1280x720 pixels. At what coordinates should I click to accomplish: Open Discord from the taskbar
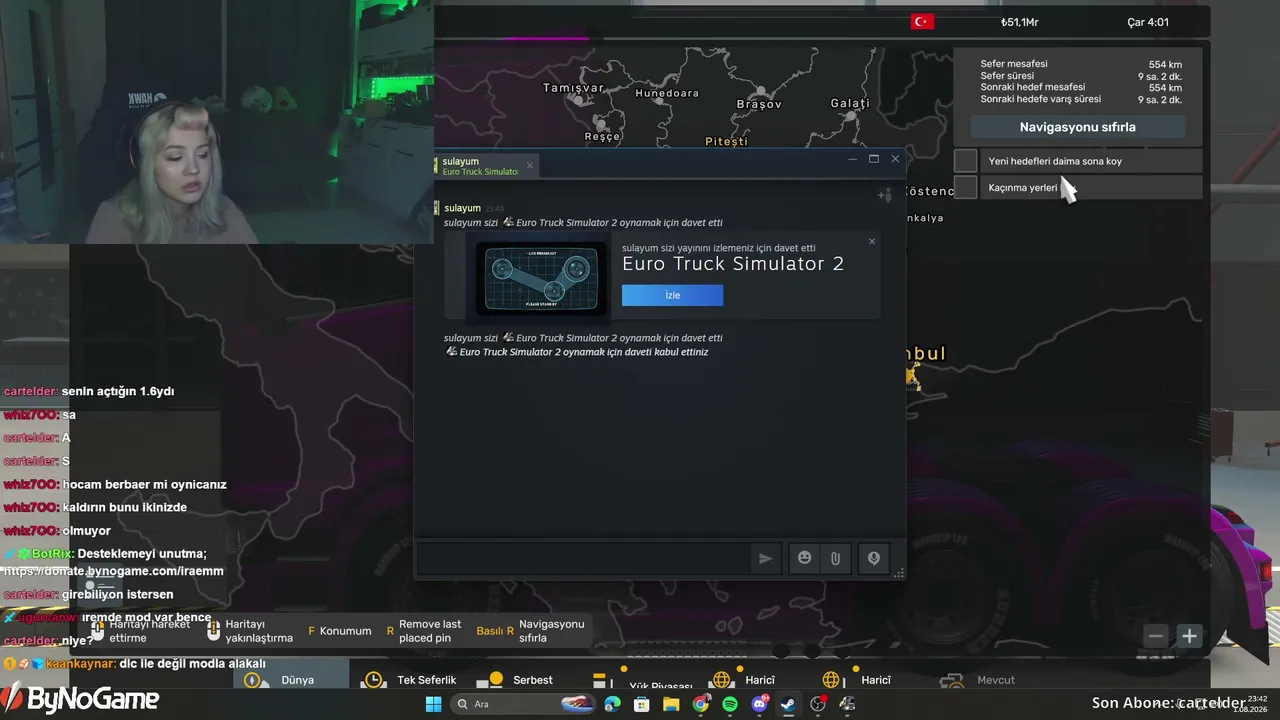(x=759, y=704)
